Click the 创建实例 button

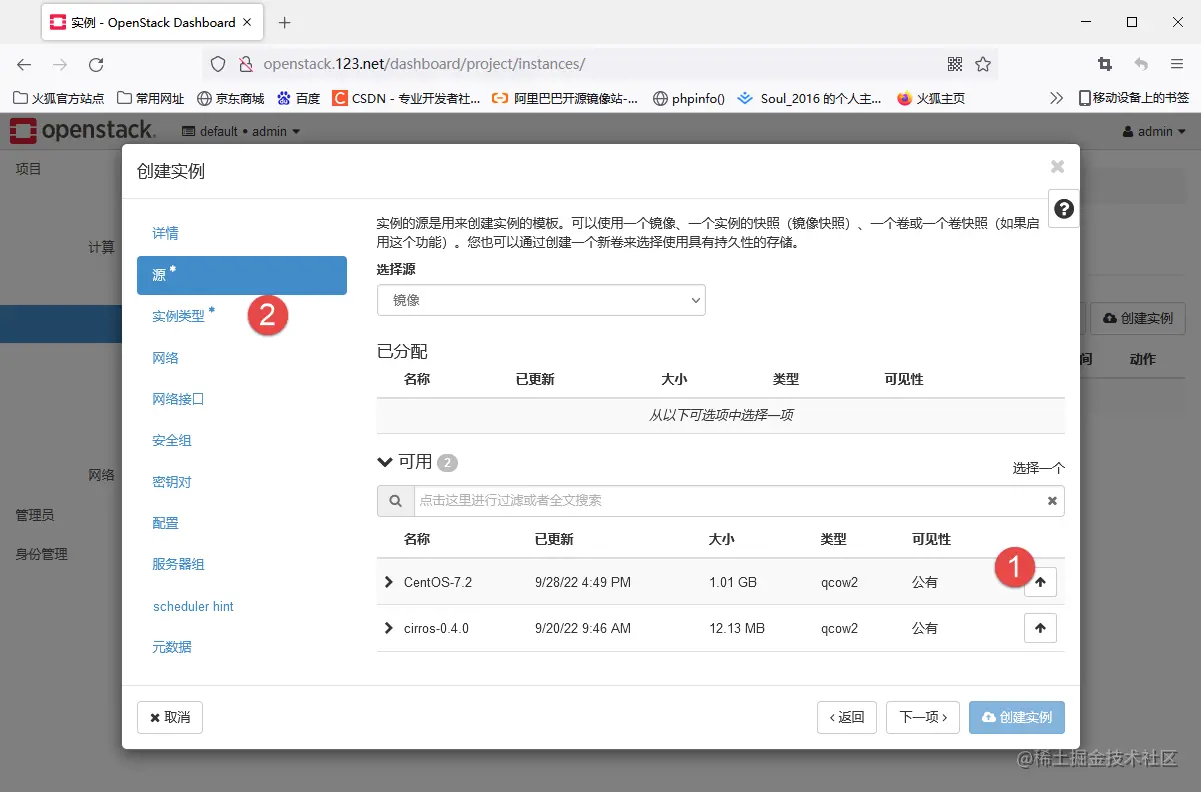[1016, 717]
